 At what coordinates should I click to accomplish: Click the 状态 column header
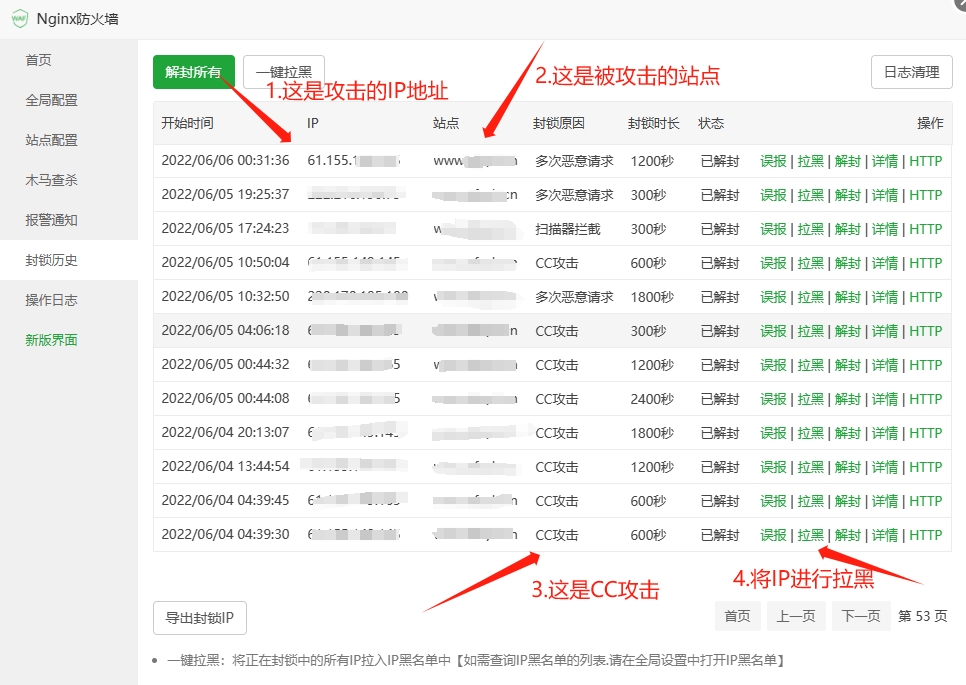click(x=711, y=123)
